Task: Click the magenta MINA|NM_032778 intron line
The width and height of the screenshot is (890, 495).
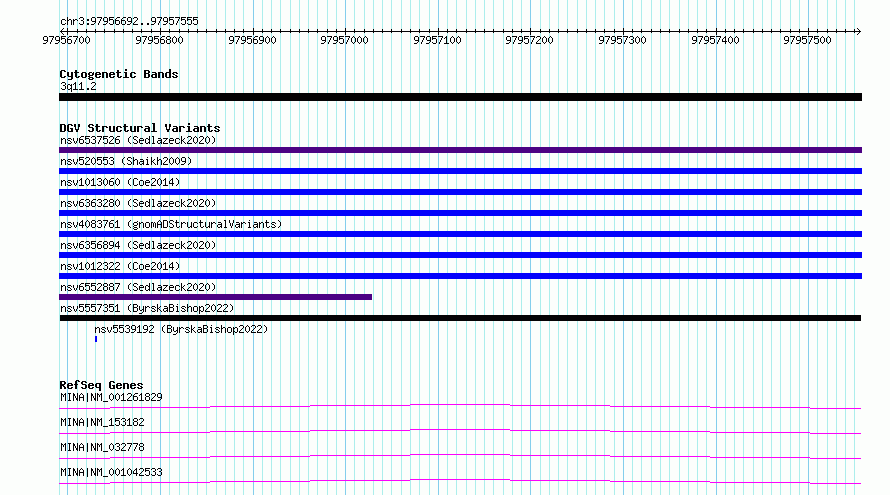Action: pos(460,456)
